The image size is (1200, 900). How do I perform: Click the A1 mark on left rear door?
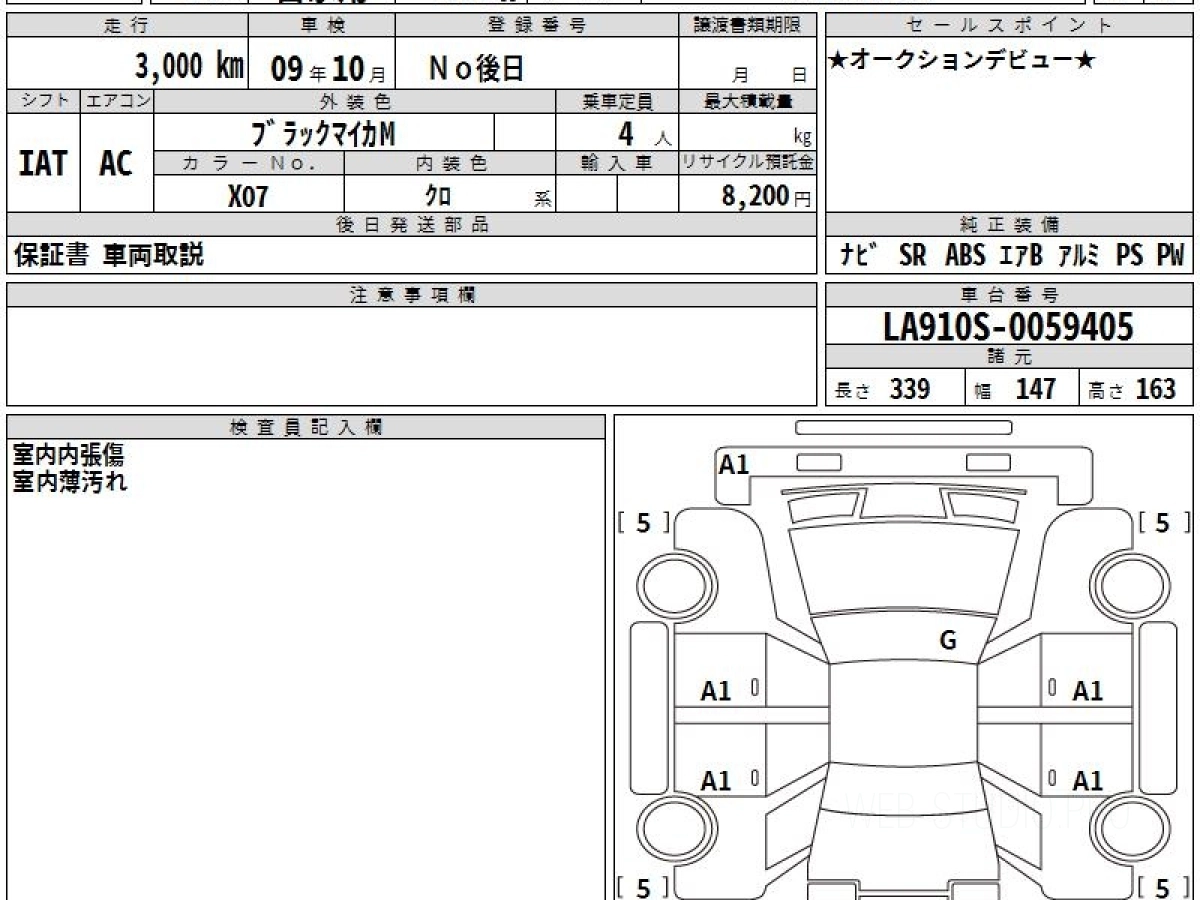coord(716,781)
